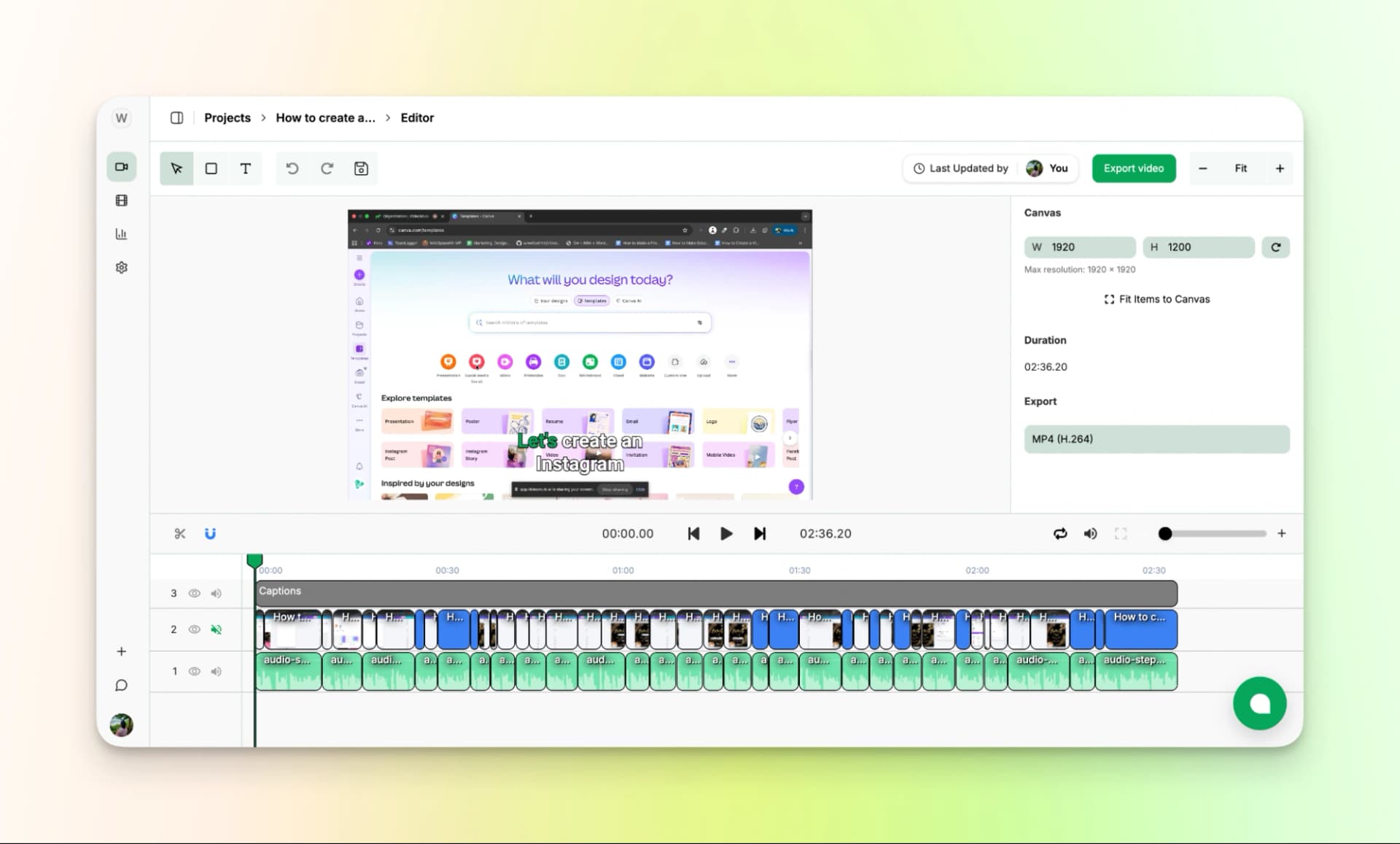
Task: Unmute track 2 audio
Action: pyautogui.click(x=216, y=629)
